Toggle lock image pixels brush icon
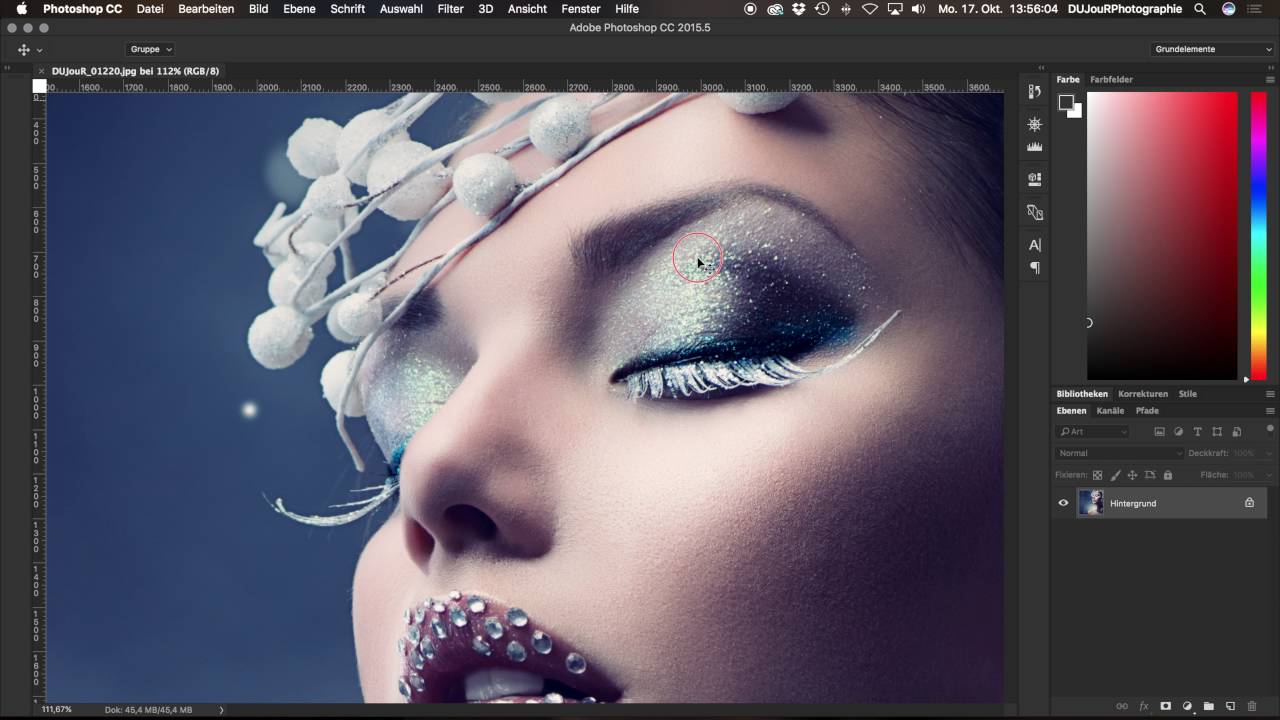Image resolution: width=1280 pixels, height=720 pixels. tap(1115, 475)
